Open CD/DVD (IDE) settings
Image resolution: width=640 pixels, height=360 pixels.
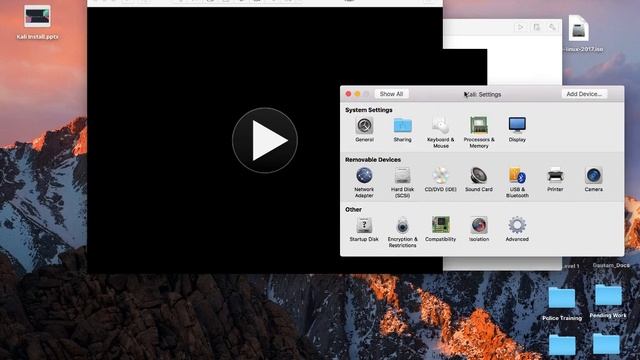[440, 180]
